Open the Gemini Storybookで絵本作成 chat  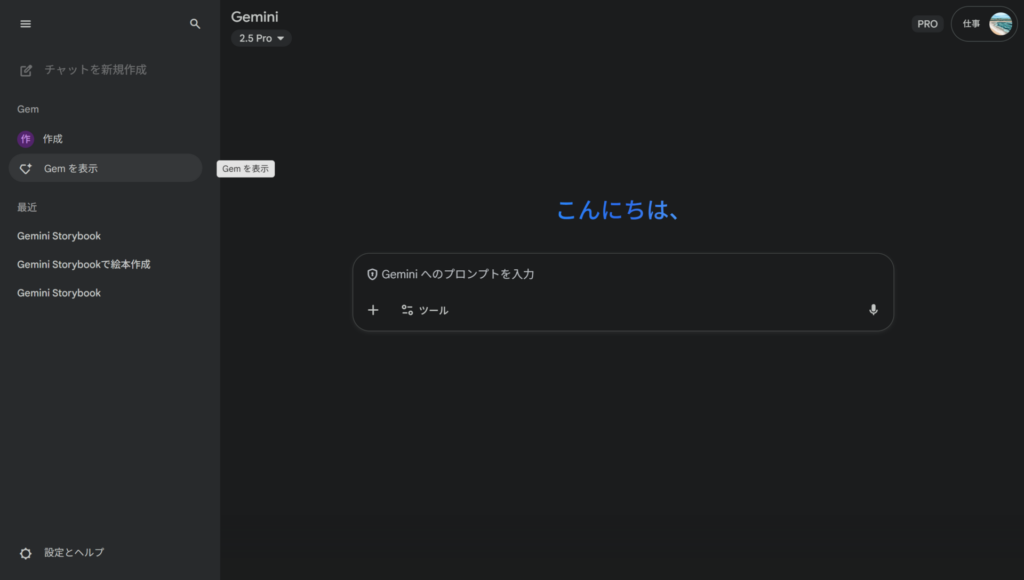tap(84, 265)
